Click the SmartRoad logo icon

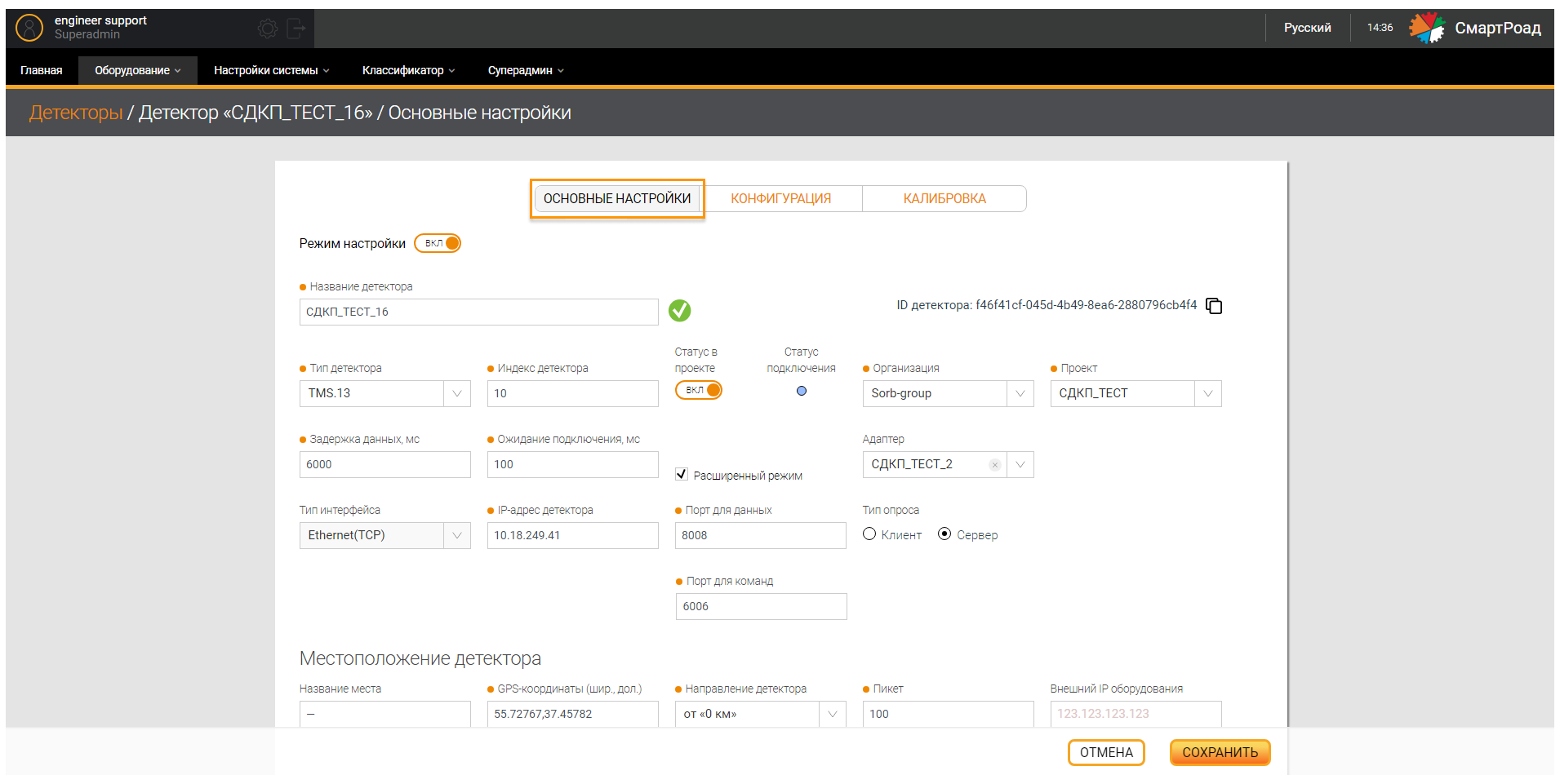[1427, 28]
